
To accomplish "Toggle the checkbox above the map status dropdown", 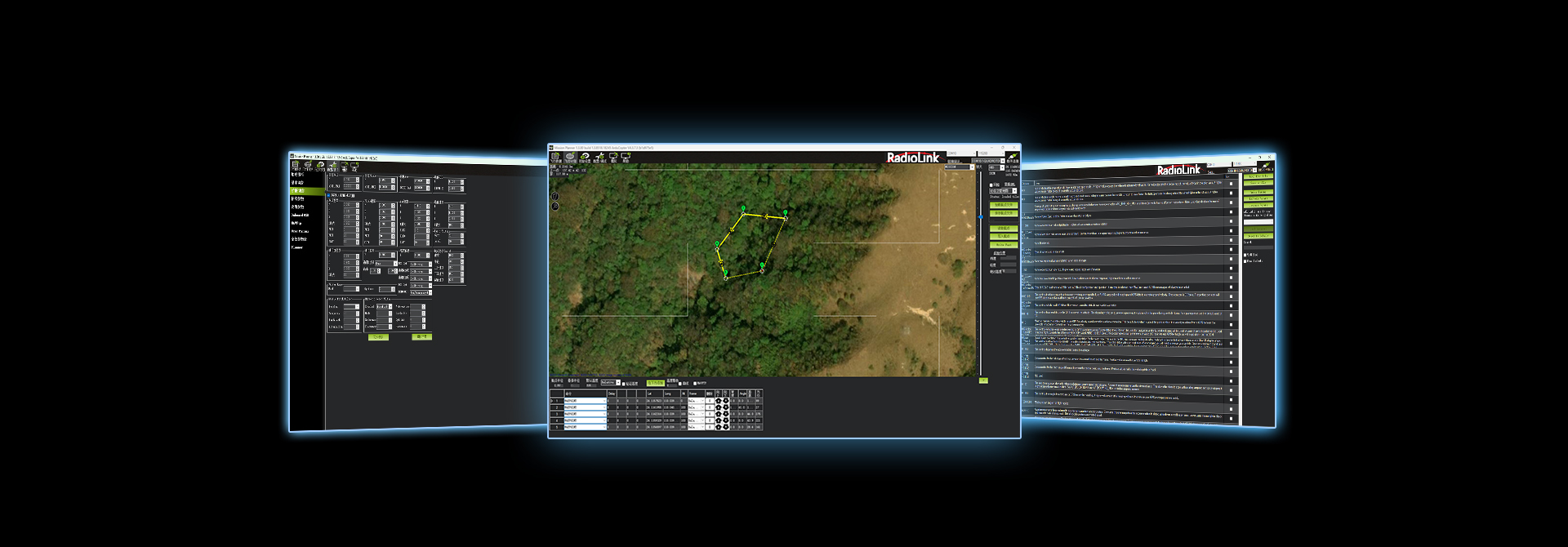I will (992, 185).
